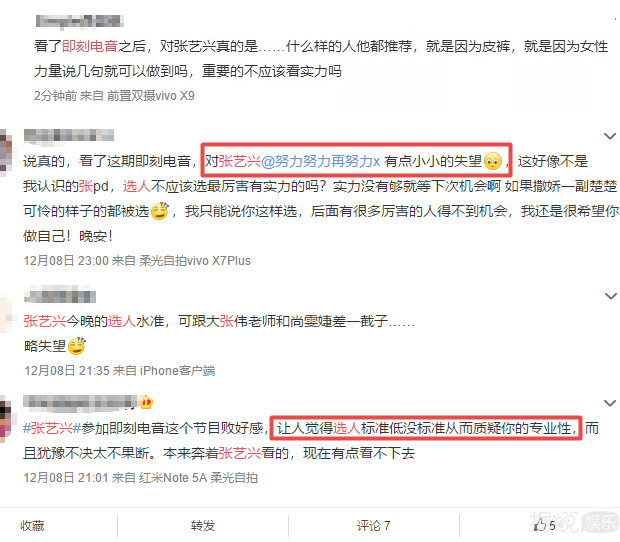This screenshot has width=620, height=542.
Task: Click the 即刻电音 red link in first post
Action: (90, 46)
